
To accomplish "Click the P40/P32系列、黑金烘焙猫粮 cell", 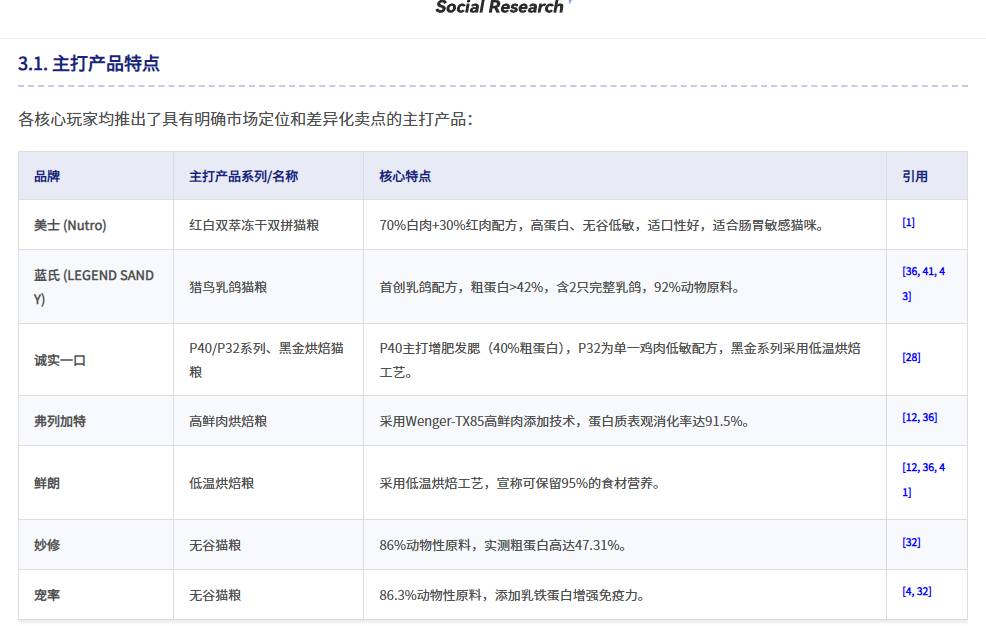I will [x=267, y=360].
